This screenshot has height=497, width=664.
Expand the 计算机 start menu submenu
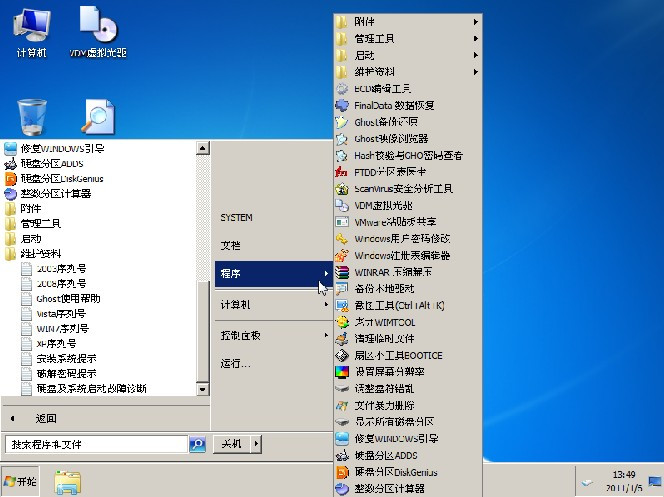[x=273, y=304]
